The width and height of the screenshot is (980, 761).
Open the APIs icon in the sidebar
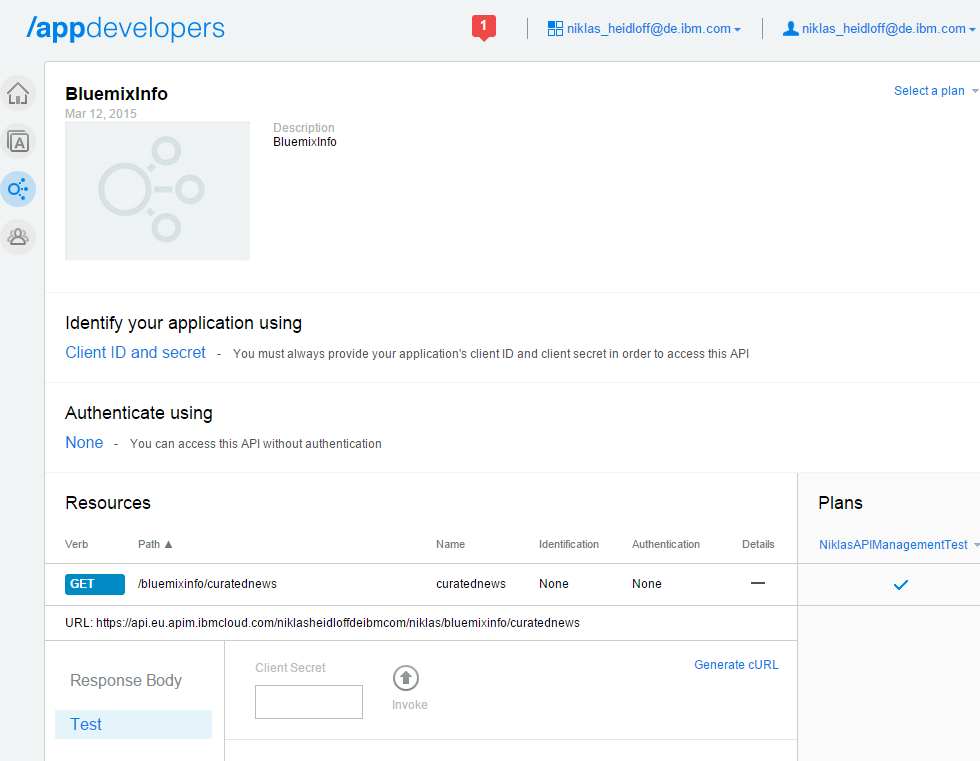tap(18, 189)
